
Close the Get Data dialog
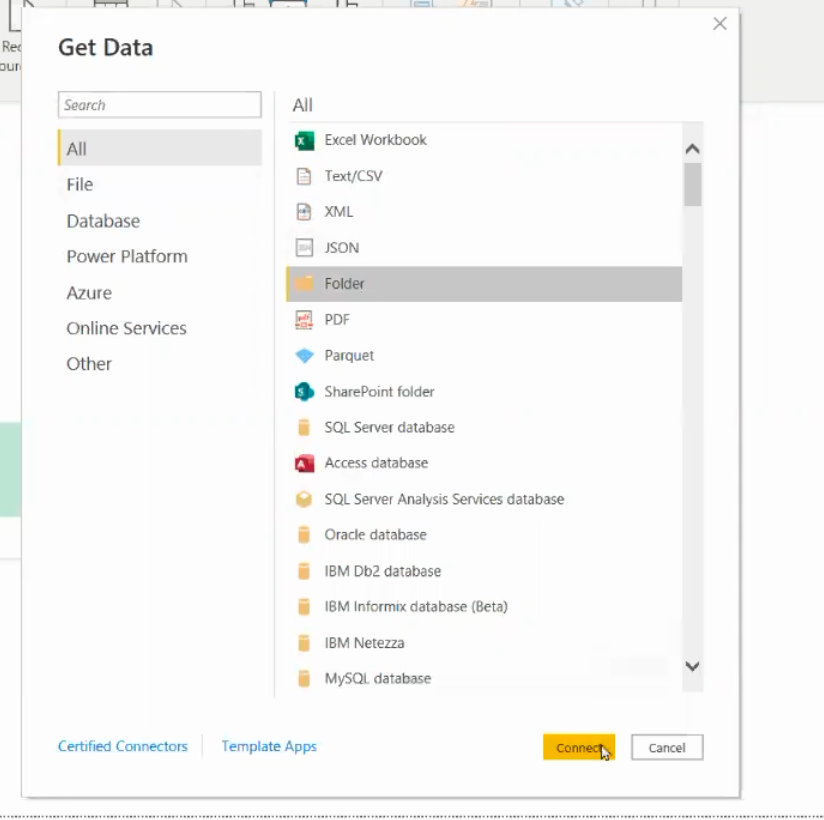720,24
